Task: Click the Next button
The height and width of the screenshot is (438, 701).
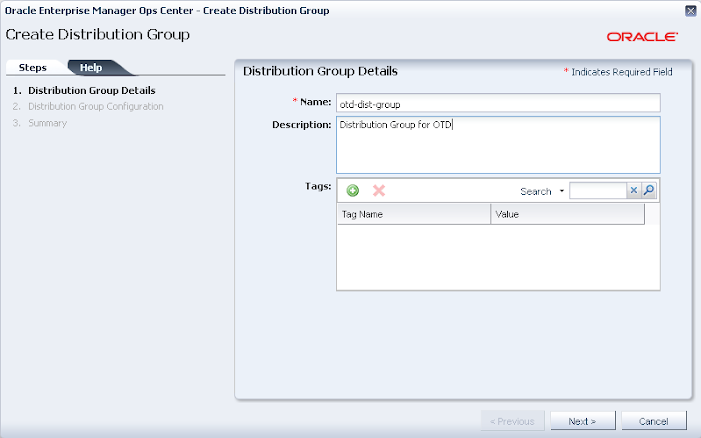Action: click(x=583, y=421)
